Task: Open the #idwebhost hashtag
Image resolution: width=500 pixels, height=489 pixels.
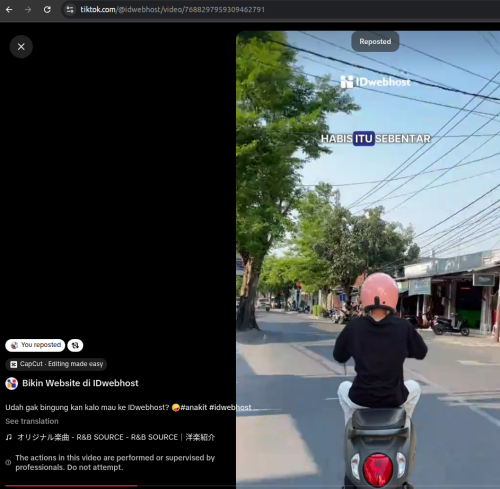Action: pos(230,407)
